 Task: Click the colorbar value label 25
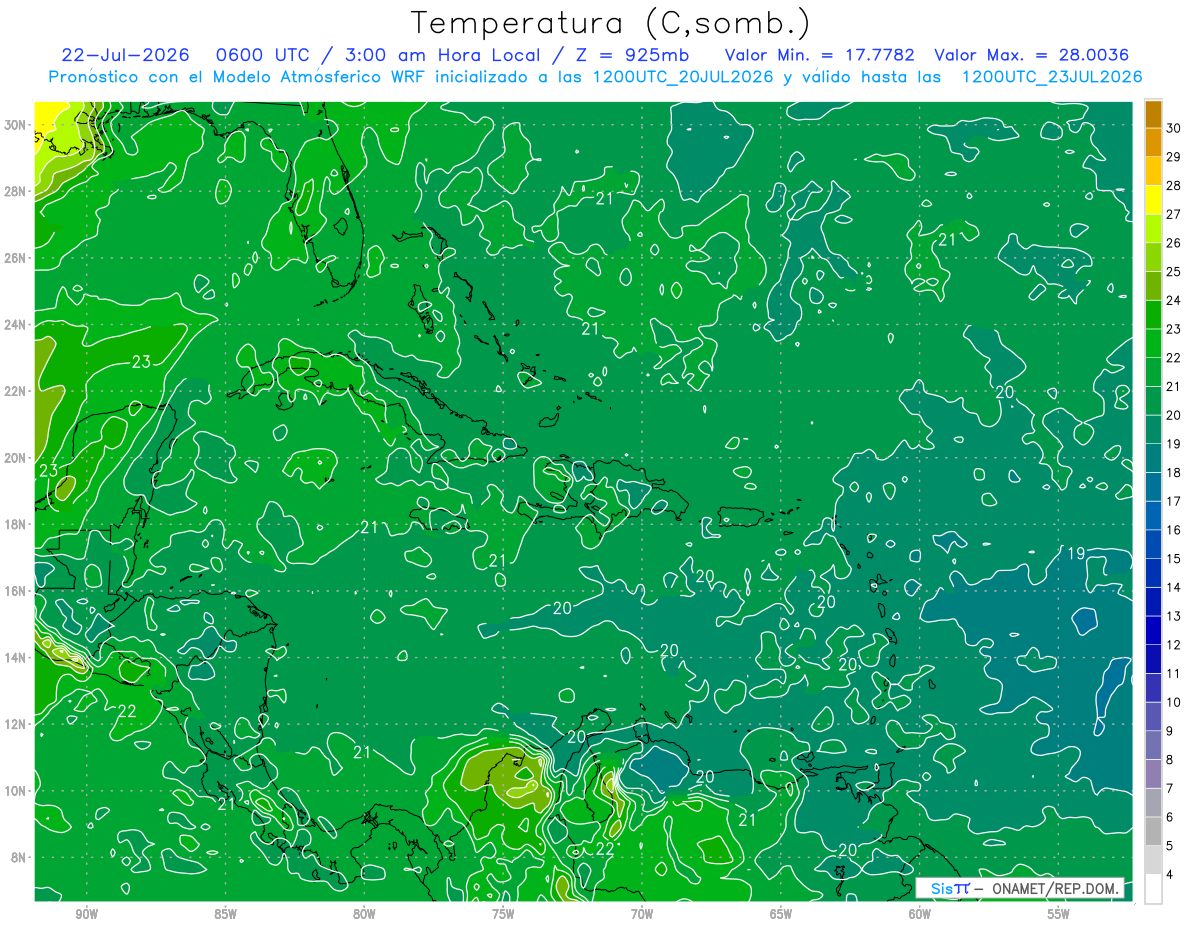tap(1174, 272)
